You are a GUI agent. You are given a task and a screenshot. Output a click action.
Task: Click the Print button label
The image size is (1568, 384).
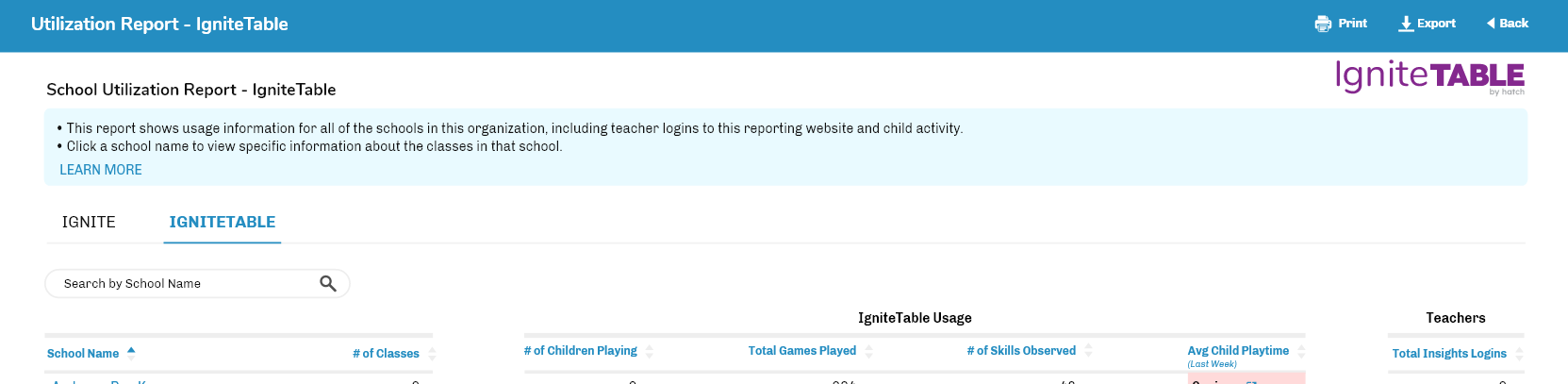[x=1352, y=24]
